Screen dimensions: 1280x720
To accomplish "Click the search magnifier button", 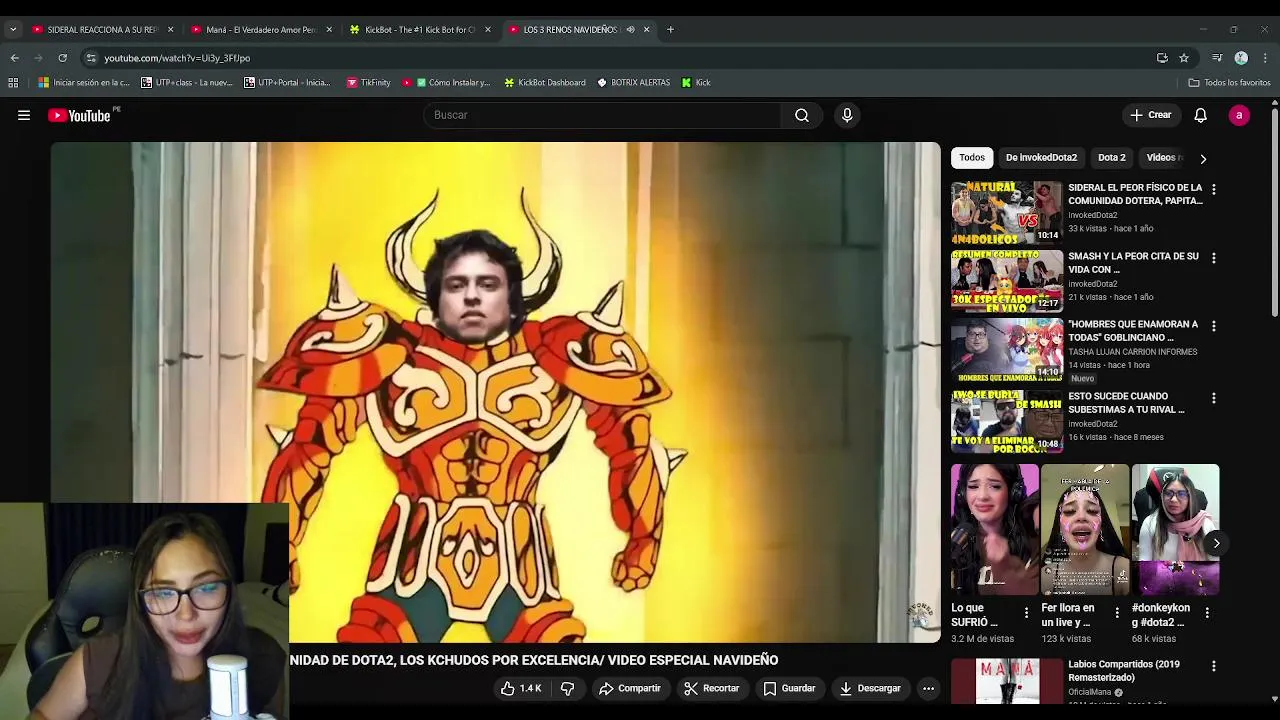I will 802,115.
